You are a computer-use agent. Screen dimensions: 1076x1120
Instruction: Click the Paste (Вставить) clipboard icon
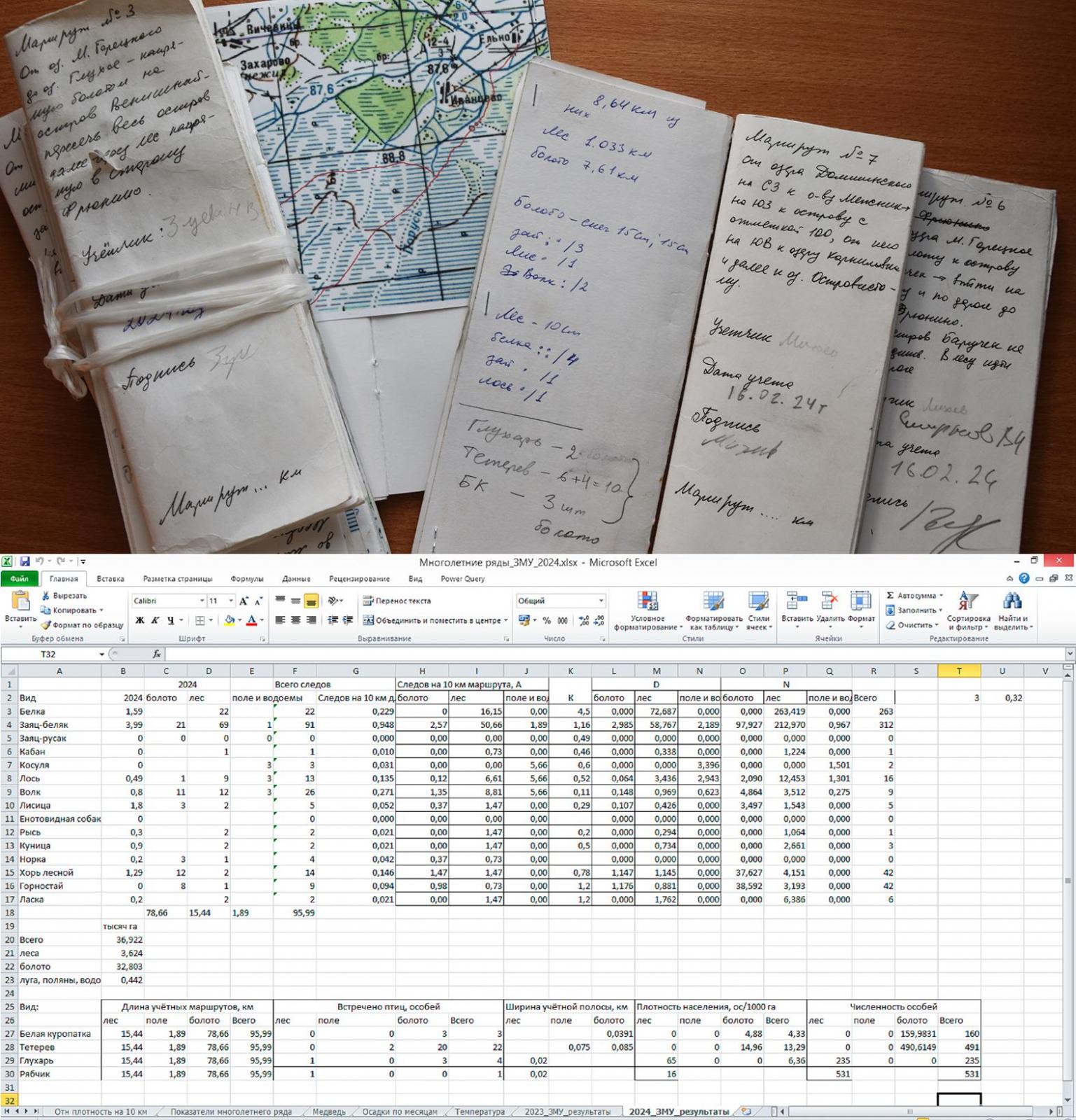point(20,601)
